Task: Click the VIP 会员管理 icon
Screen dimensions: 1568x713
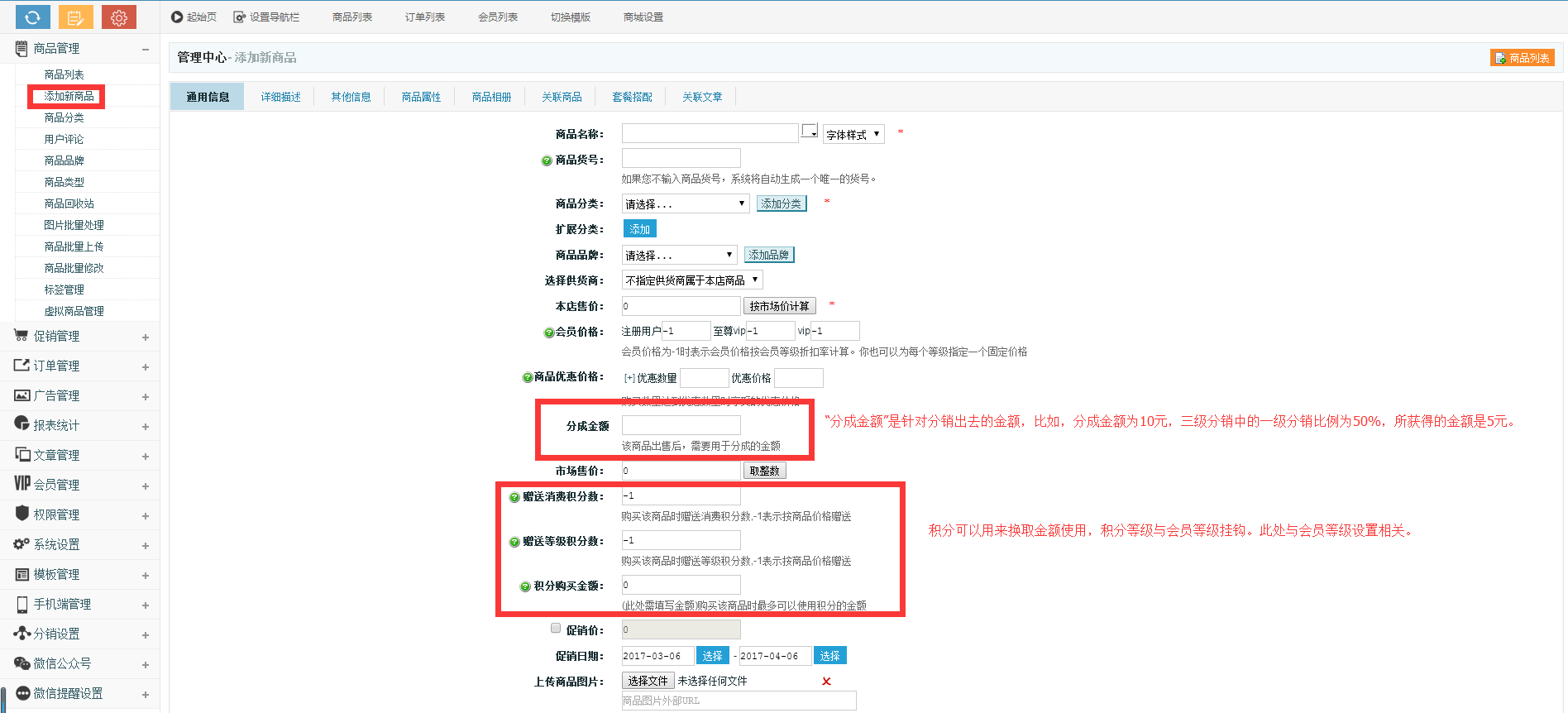Action: (x=22, y=483)
